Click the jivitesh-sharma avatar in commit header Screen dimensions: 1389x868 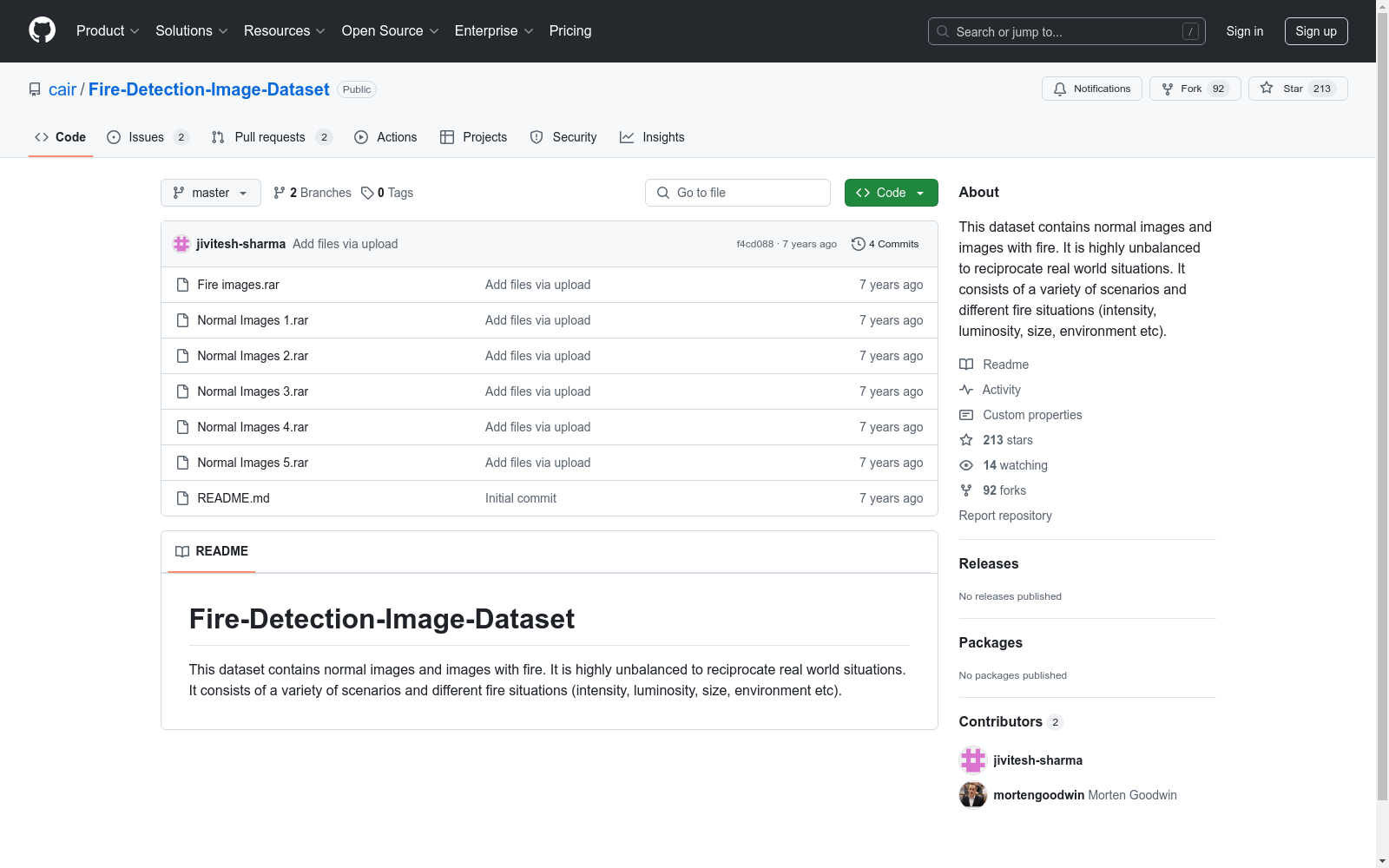point(181,244)
